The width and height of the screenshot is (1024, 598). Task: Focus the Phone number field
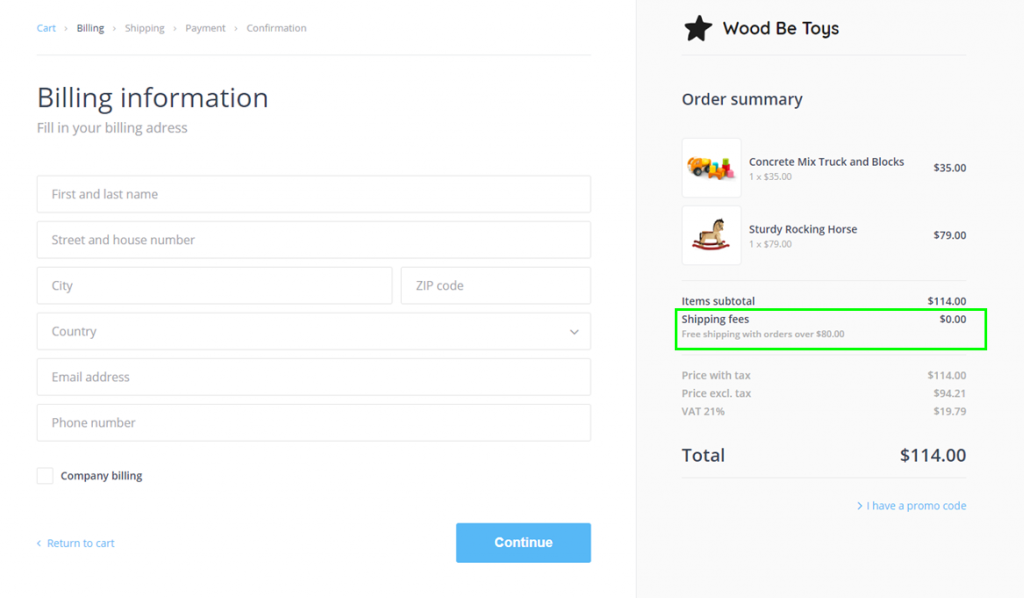[313, 422]
